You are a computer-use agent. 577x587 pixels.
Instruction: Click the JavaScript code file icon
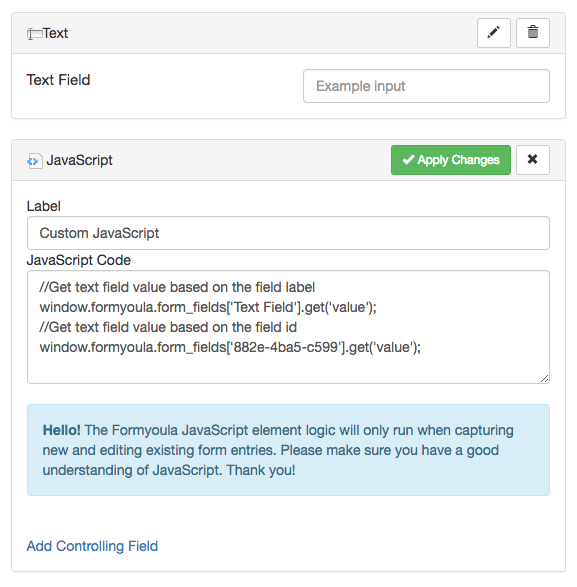34,161
